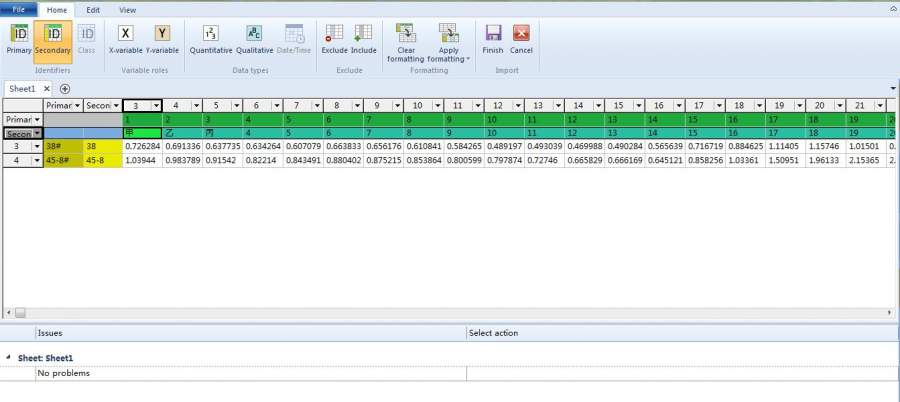Open the column 4 header dropdown

pyautogui.click(x=196, y=106)
